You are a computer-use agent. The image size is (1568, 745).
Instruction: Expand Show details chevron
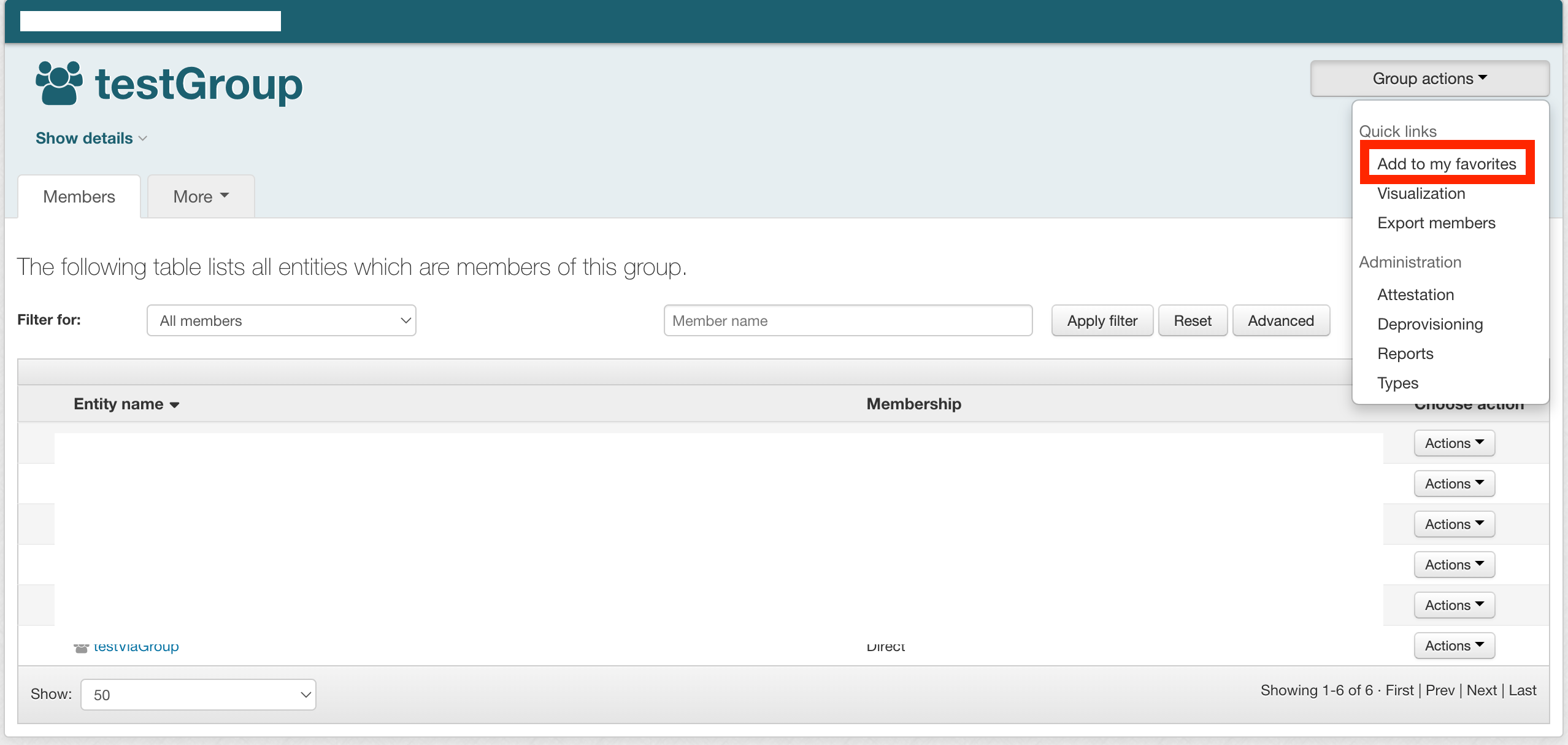[x=143, y=139]
